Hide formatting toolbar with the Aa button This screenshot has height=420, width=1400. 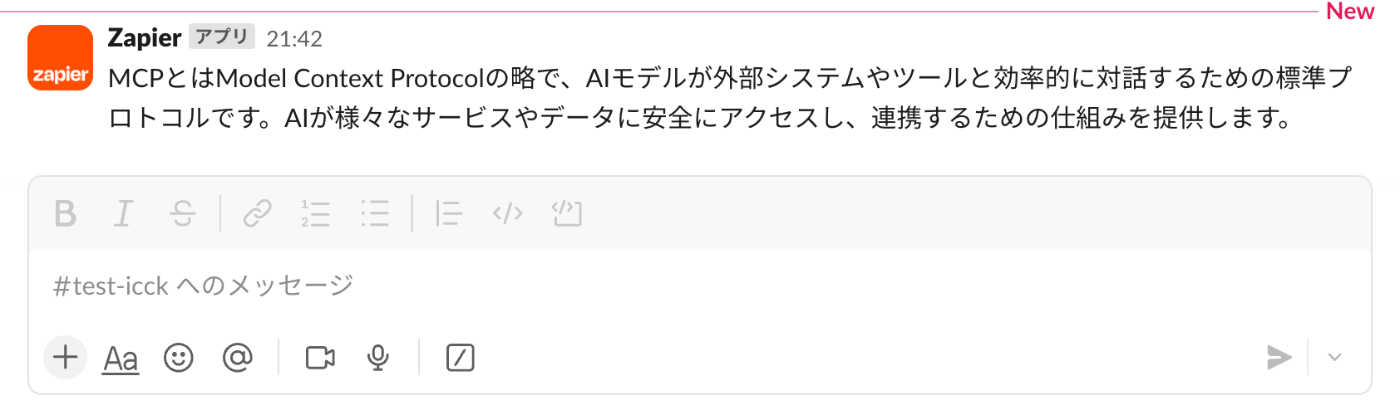click(121, 357)
